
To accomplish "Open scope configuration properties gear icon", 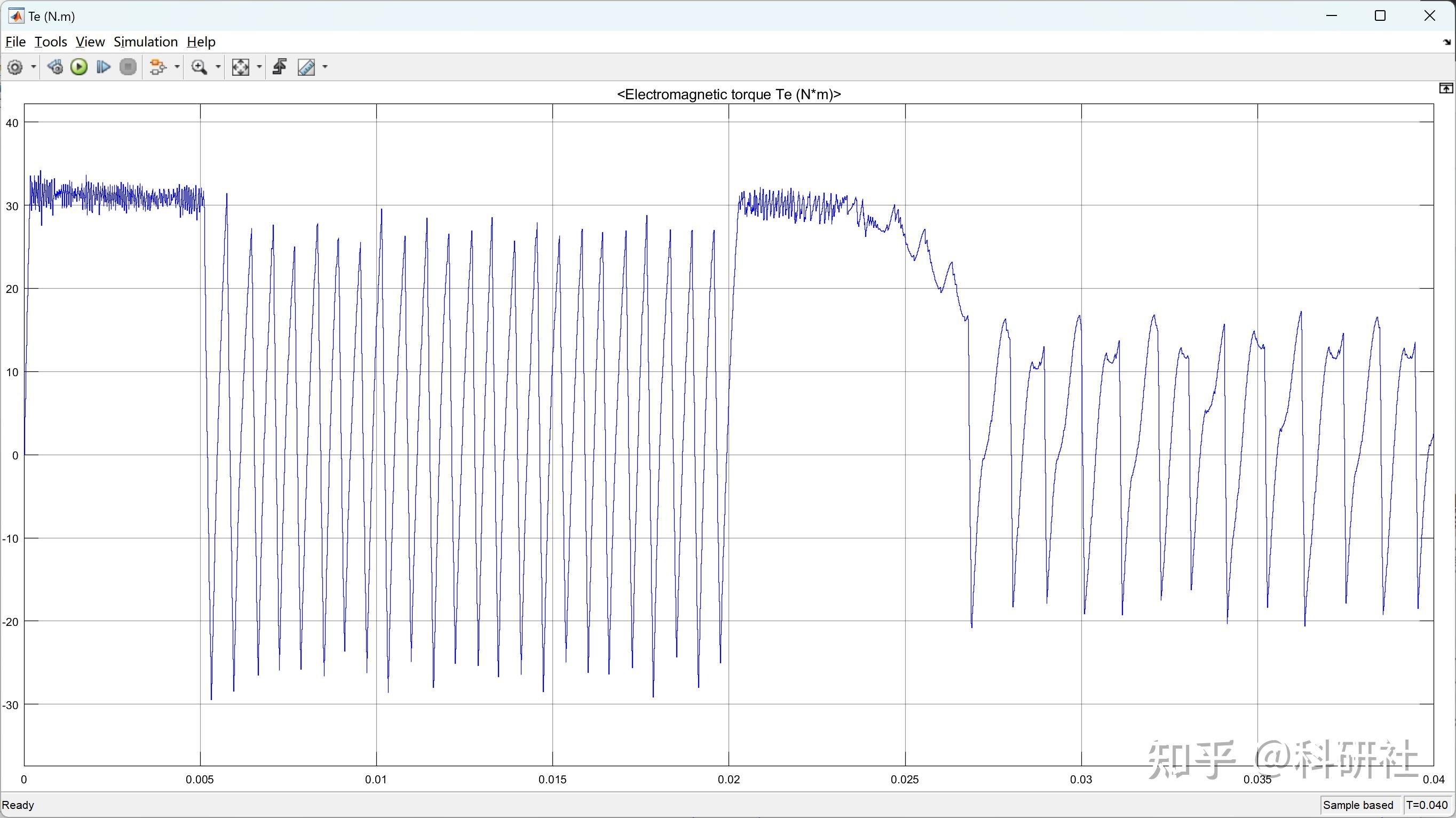I will click(x=15, y=67).
